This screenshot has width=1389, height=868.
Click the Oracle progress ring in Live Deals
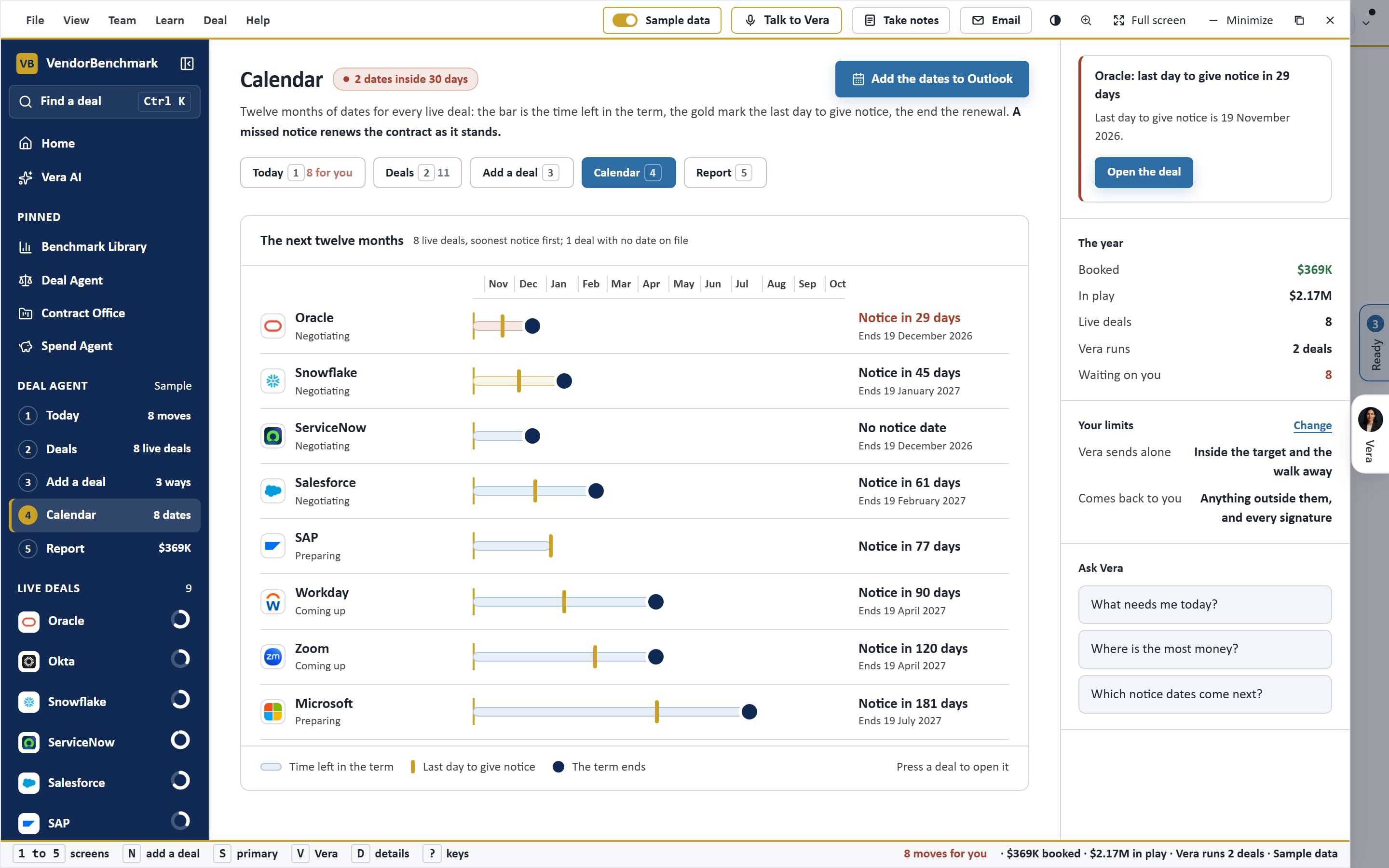point(180,620)
